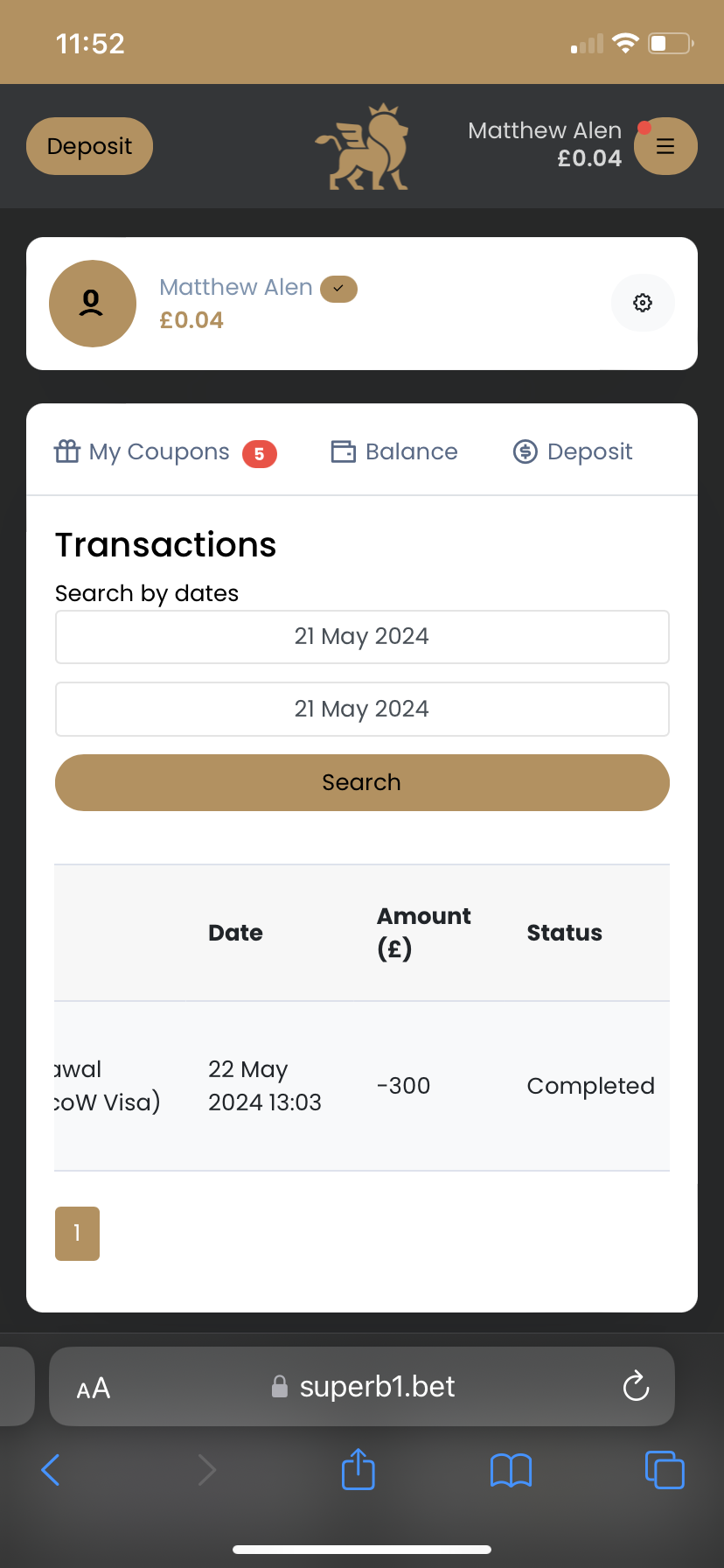Switch to the Balance tab

pos(394,452)
